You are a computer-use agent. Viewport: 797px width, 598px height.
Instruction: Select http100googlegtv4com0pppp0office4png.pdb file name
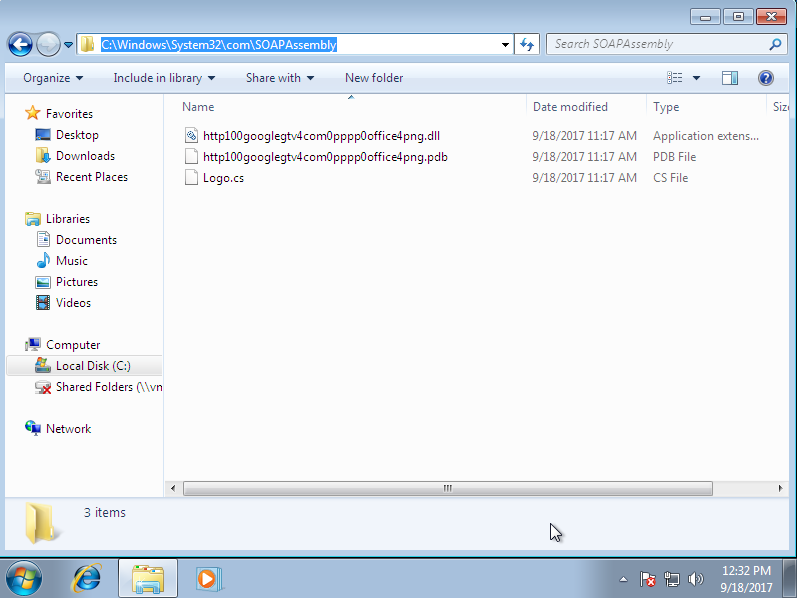[325, 157]
